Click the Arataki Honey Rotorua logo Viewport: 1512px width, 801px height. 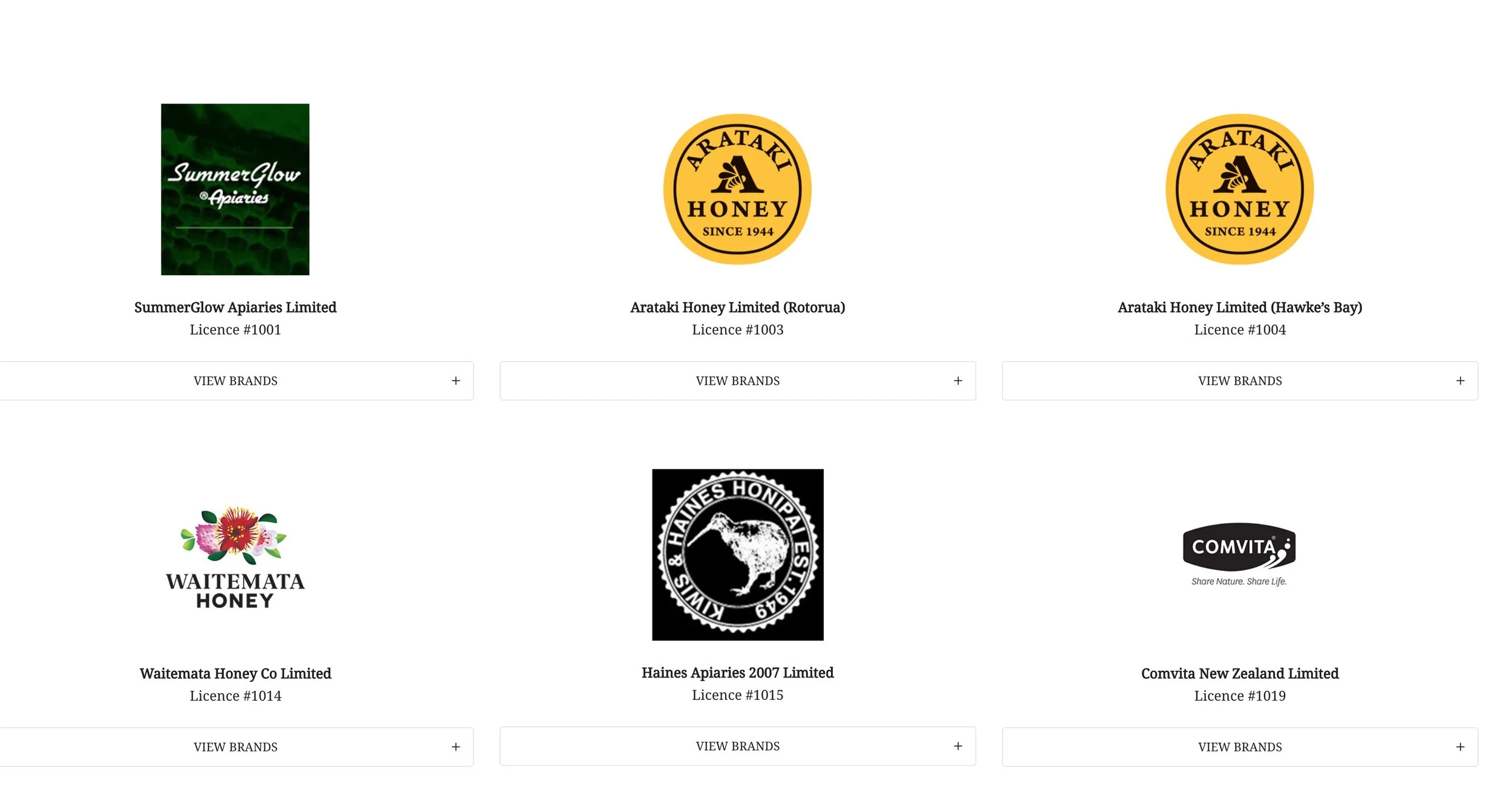(x=737, y=189)
